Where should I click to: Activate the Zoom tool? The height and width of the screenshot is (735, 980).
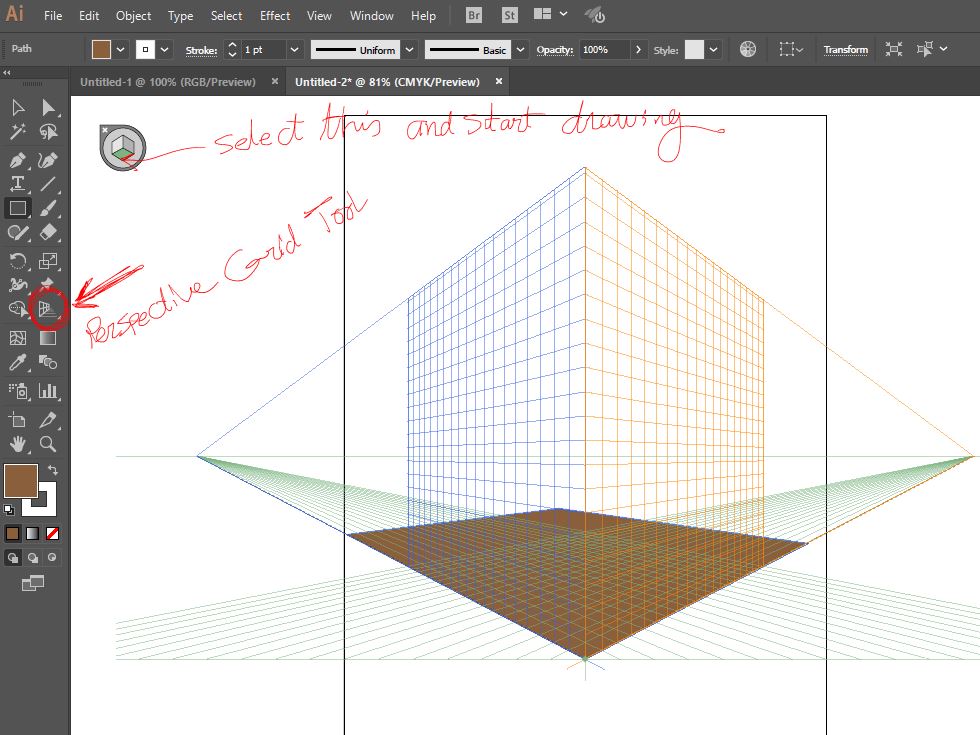tap(47, 444)
